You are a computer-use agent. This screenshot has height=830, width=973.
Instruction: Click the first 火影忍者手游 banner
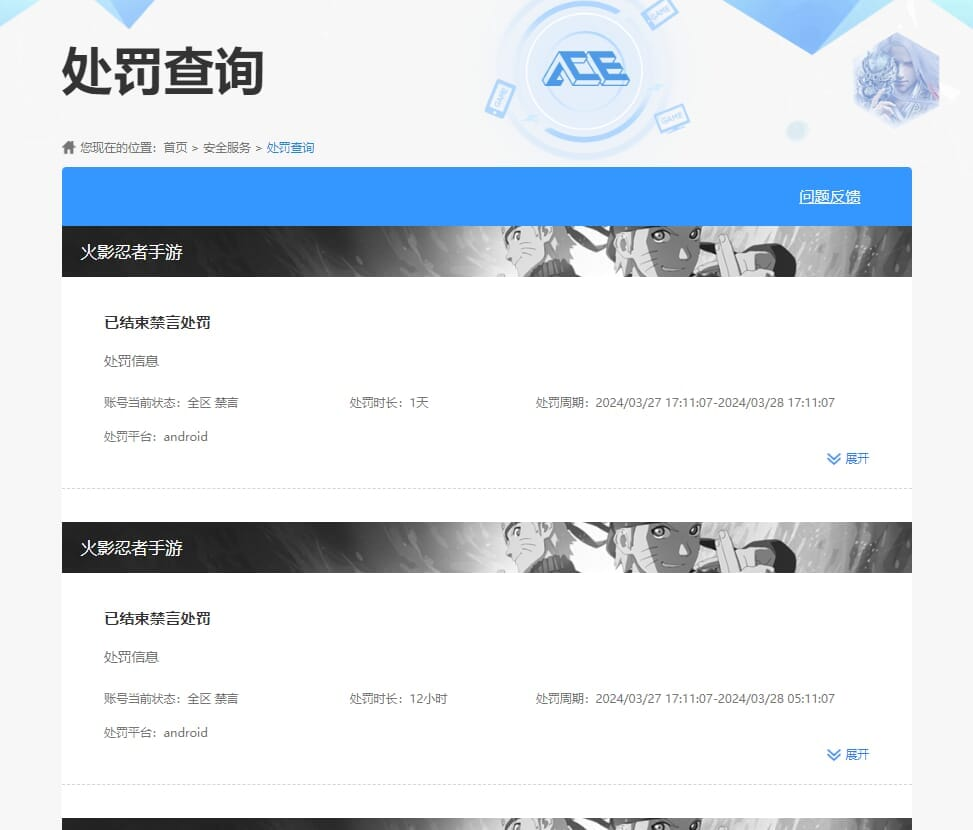coord(486,251)
